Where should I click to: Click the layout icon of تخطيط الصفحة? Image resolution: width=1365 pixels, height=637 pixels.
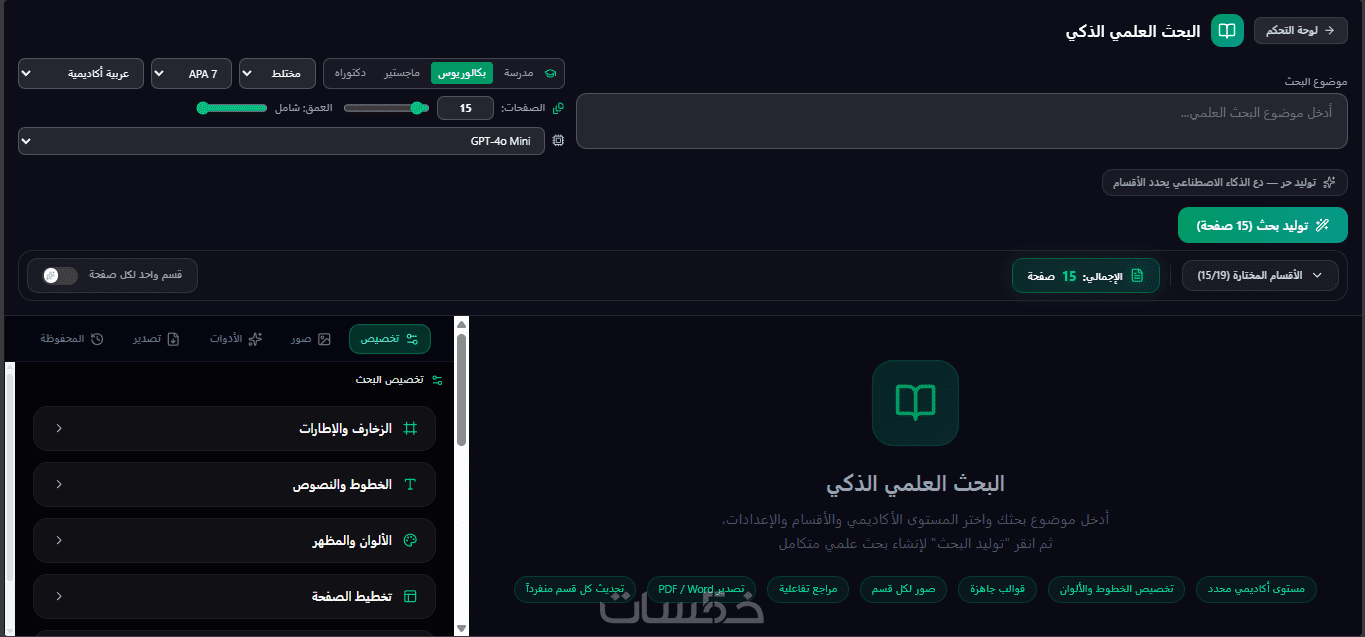point(410,596)
